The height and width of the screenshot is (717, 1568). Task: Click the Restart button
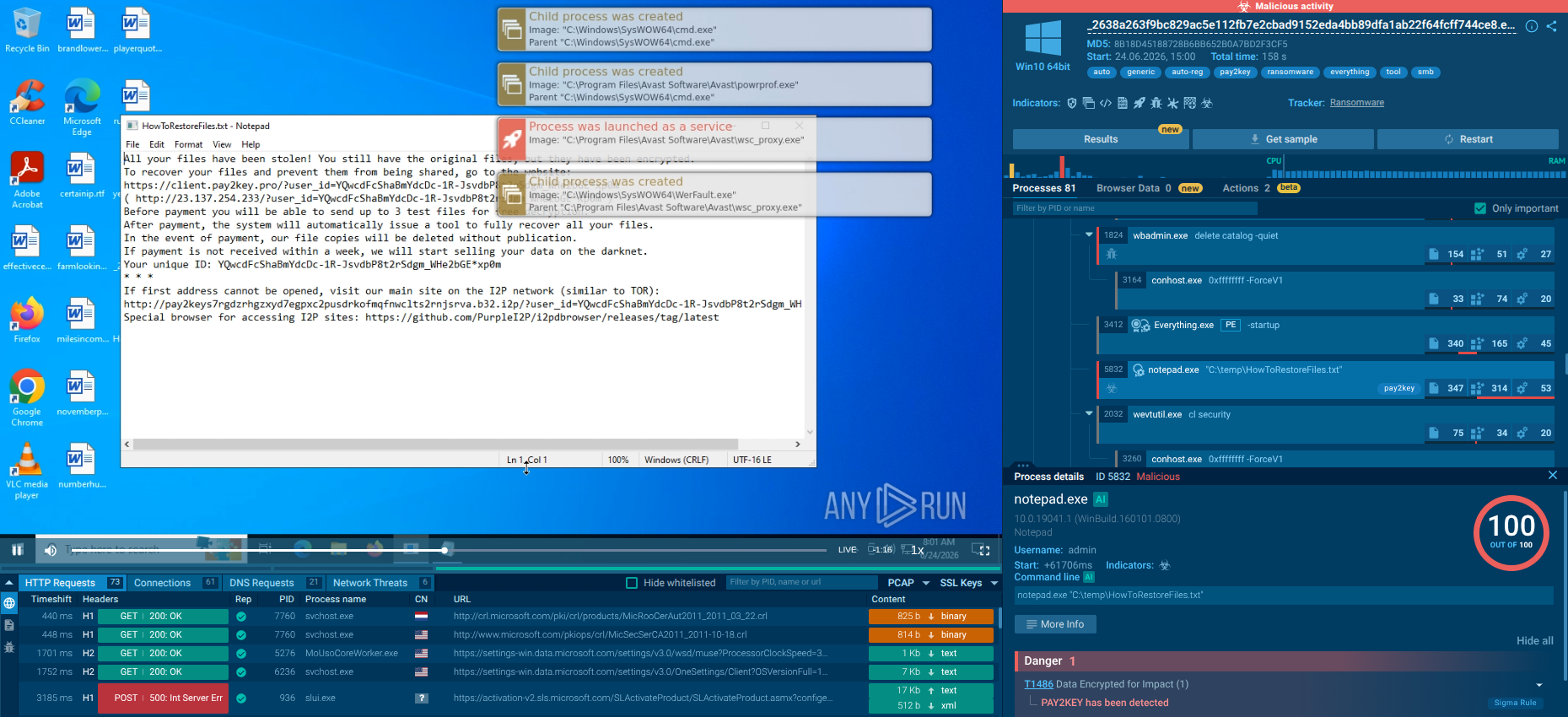(1468, 139)
